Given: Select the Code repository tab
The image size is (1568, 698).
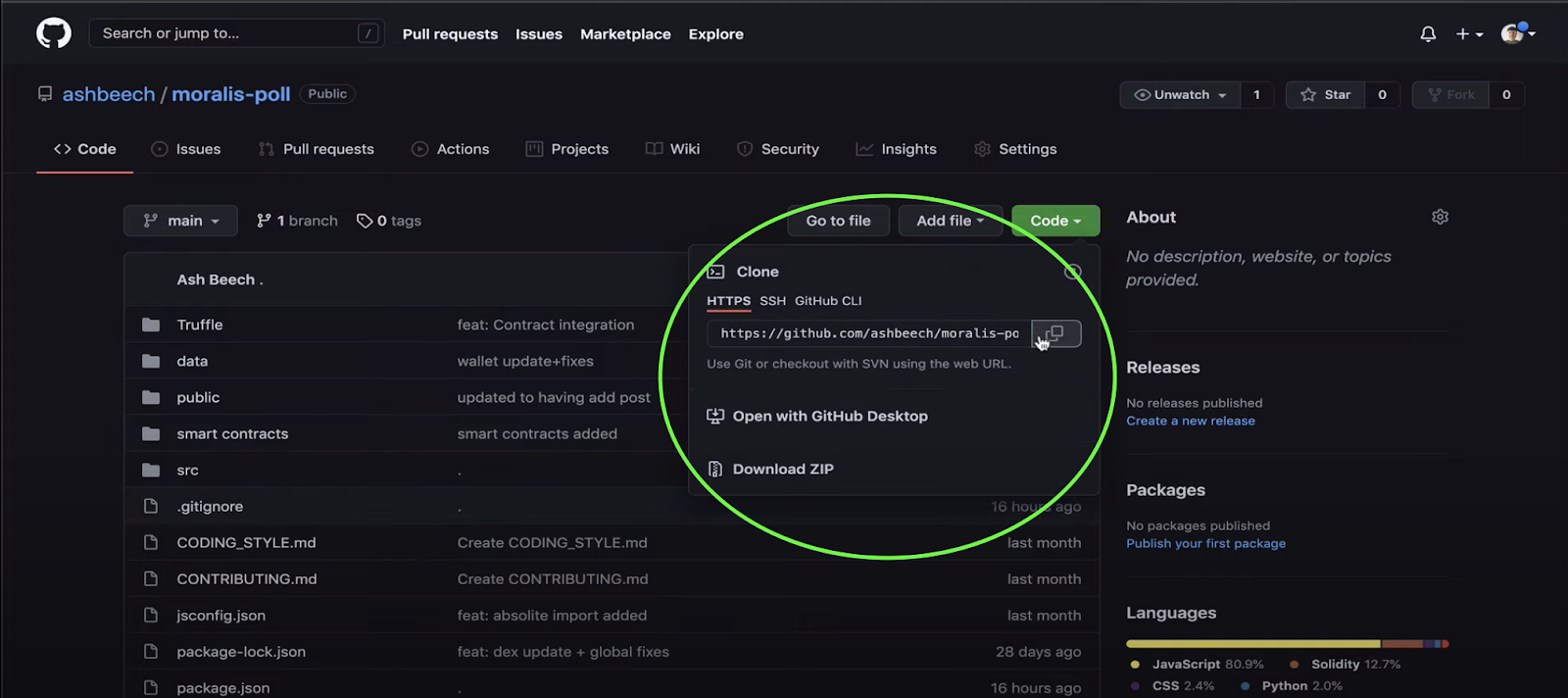Looking at the screenshot, I should [x=85, y=149].
